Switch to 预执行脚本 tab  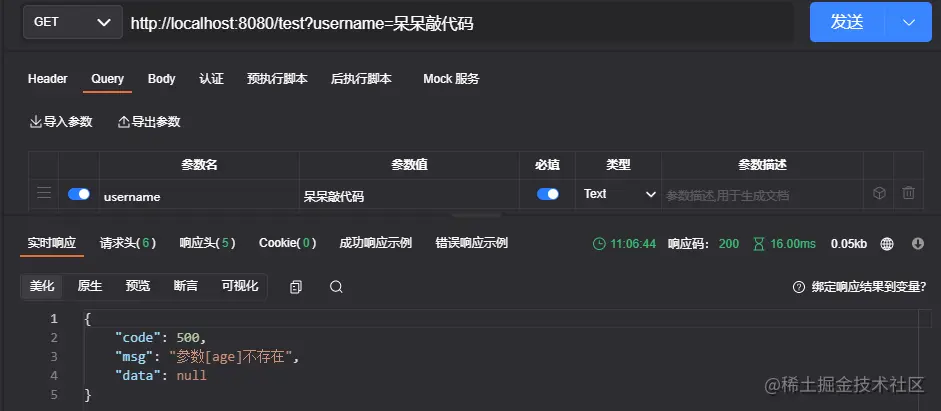click(x=277, y=79)
